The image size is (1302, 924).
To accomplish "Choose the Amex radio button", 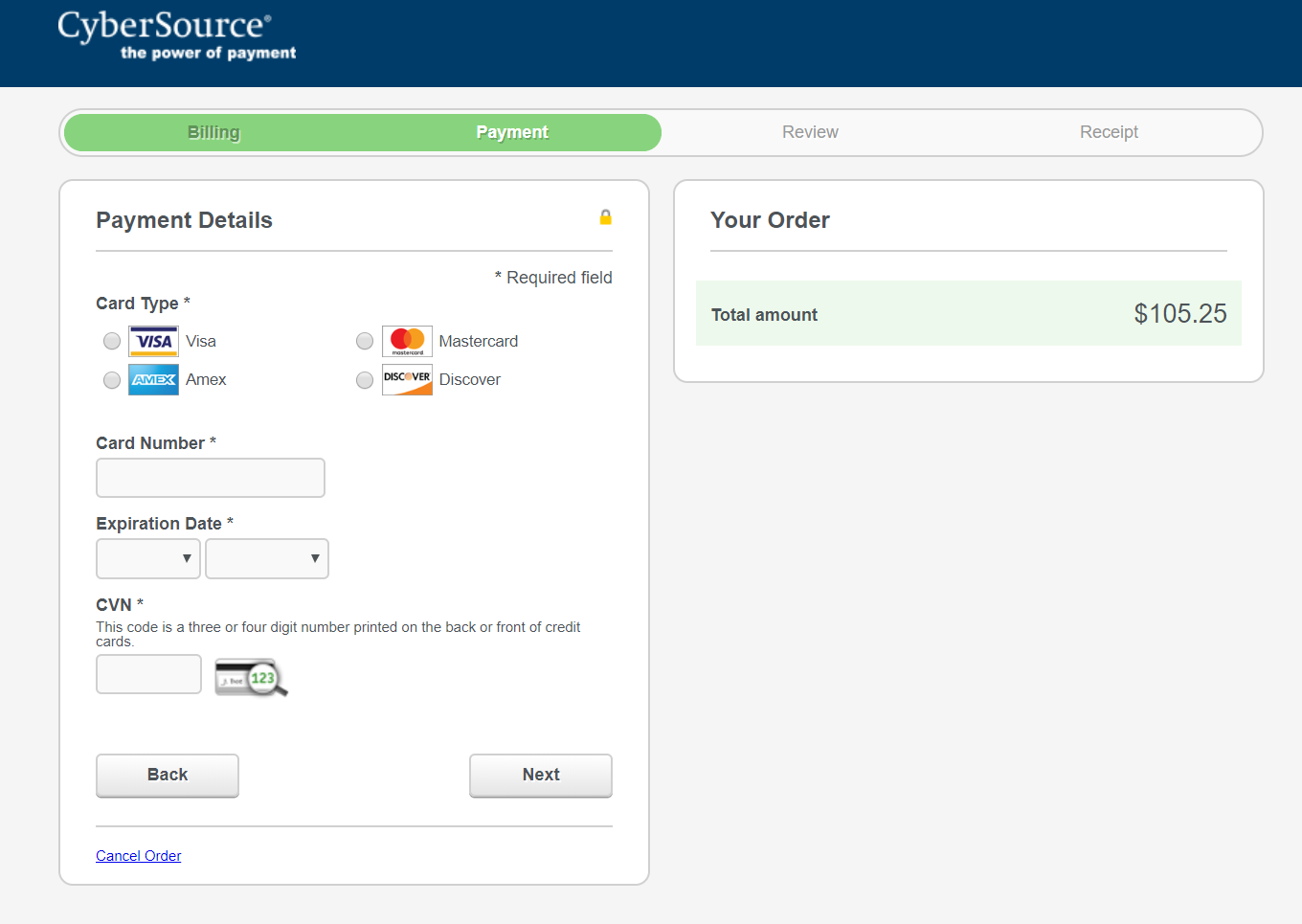I will pyautogui.click(x=112, y=380).
